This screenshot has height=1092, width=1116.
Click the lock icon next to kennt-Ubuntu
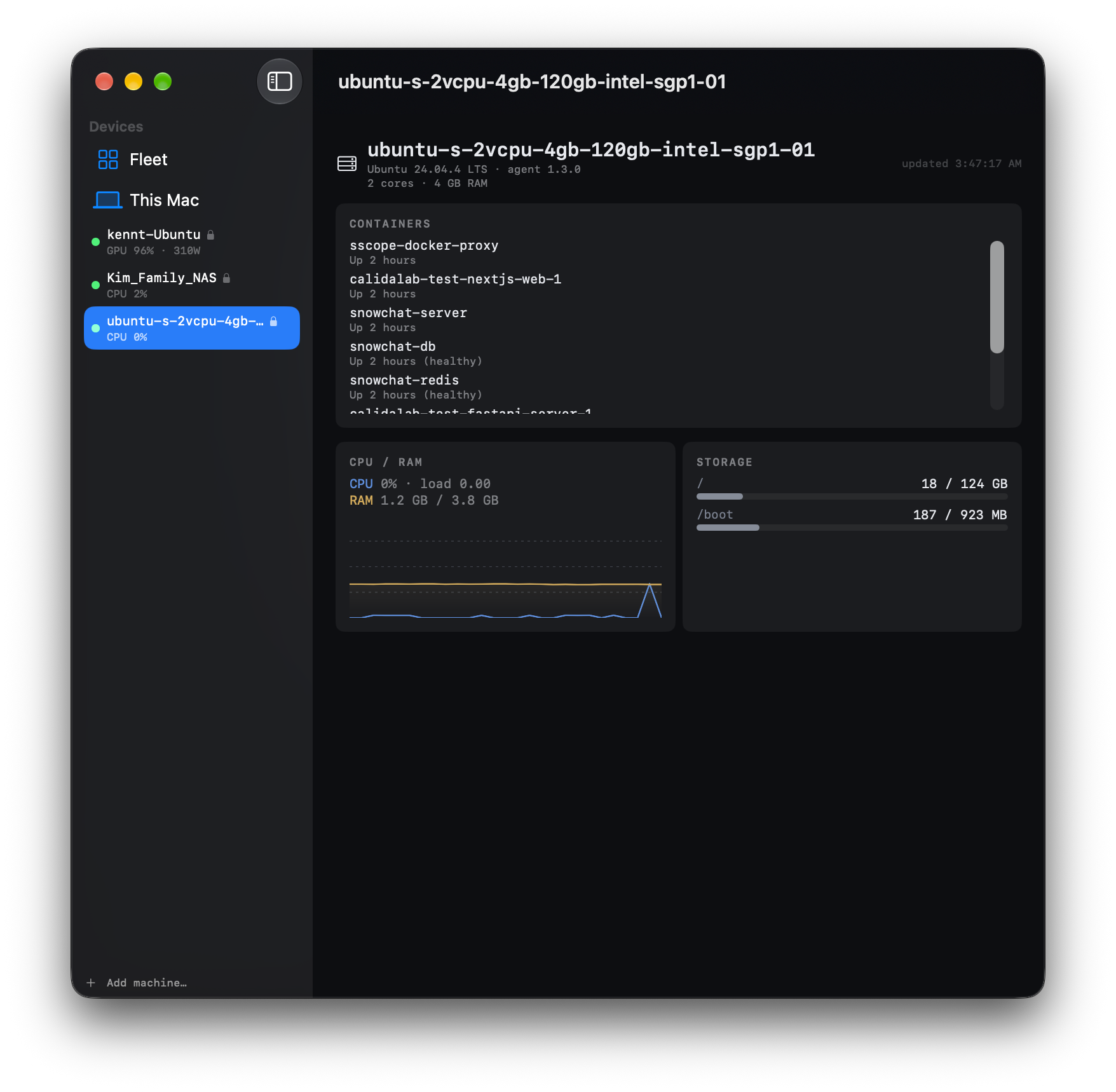coord(211,235)
